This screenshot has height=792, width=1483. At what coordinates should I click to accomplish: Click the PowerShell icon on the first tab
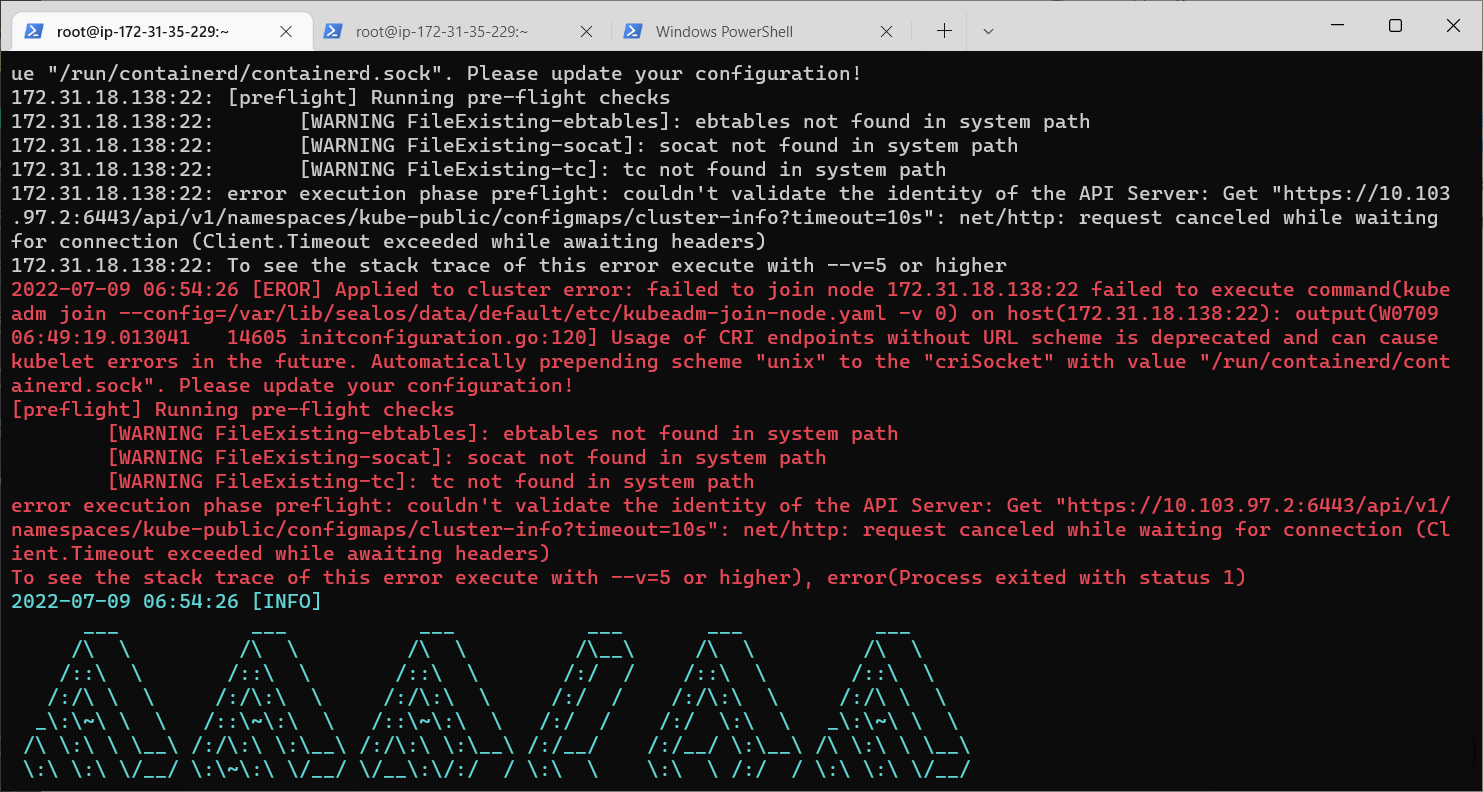coord(35,31)
